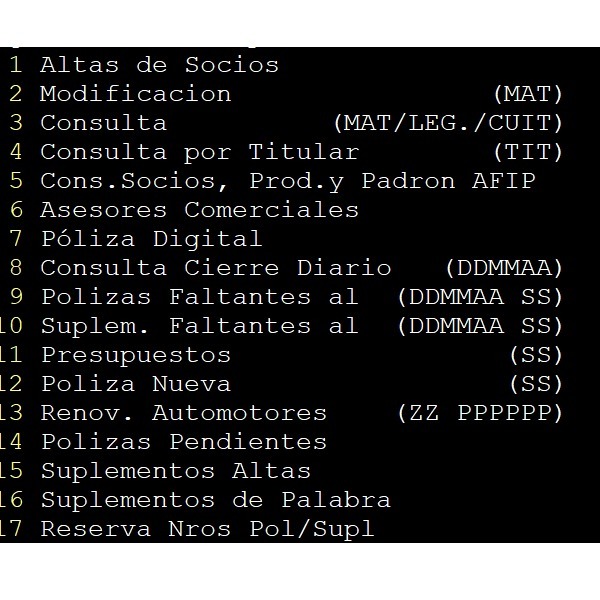This screenshot has height=600, width=600.
Task: Select Renov. Automotores option
Action: pyautogui.click(x=184, y=413)
